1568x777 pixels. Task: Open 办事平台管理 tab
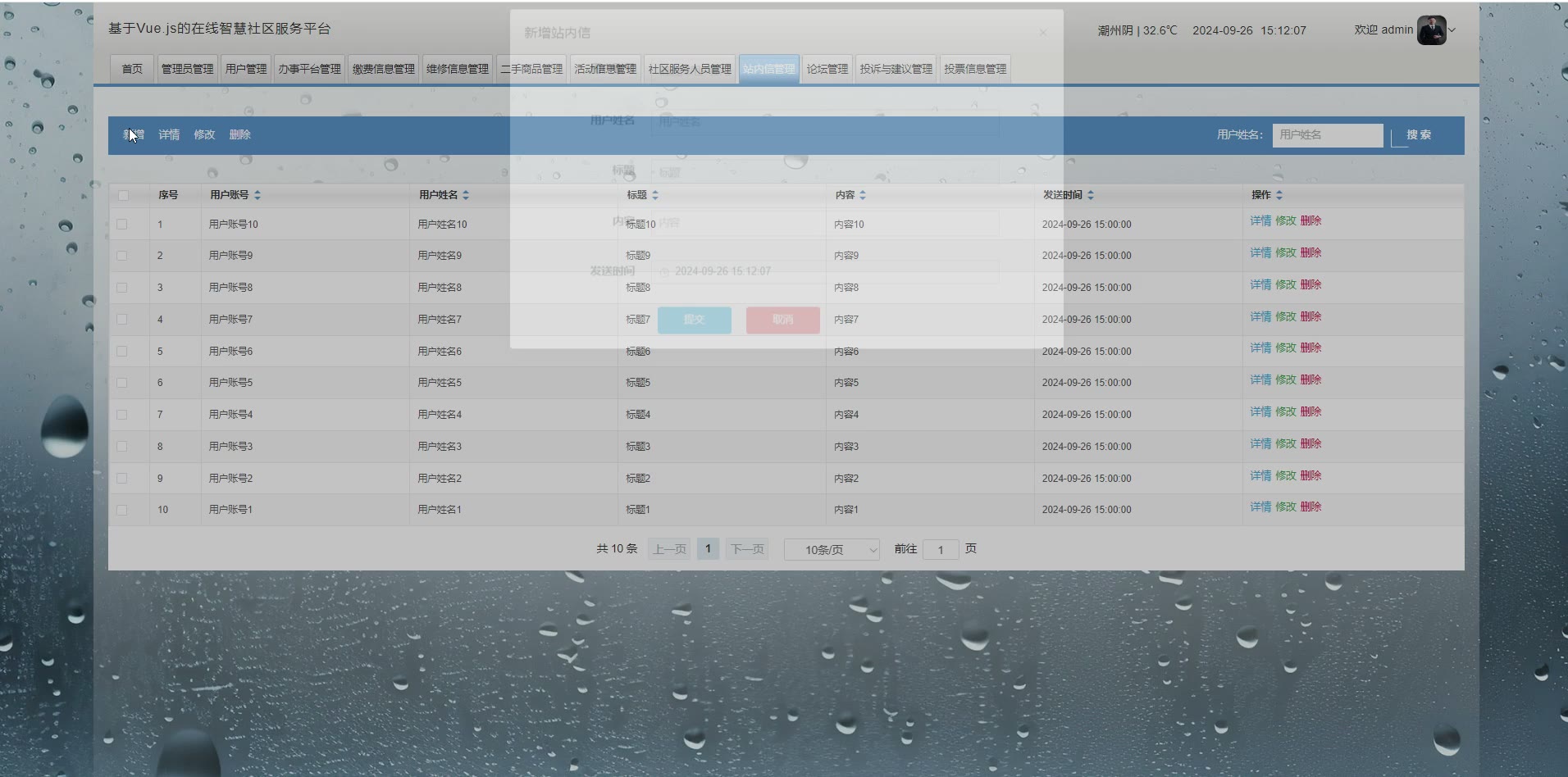coord(309,69)
